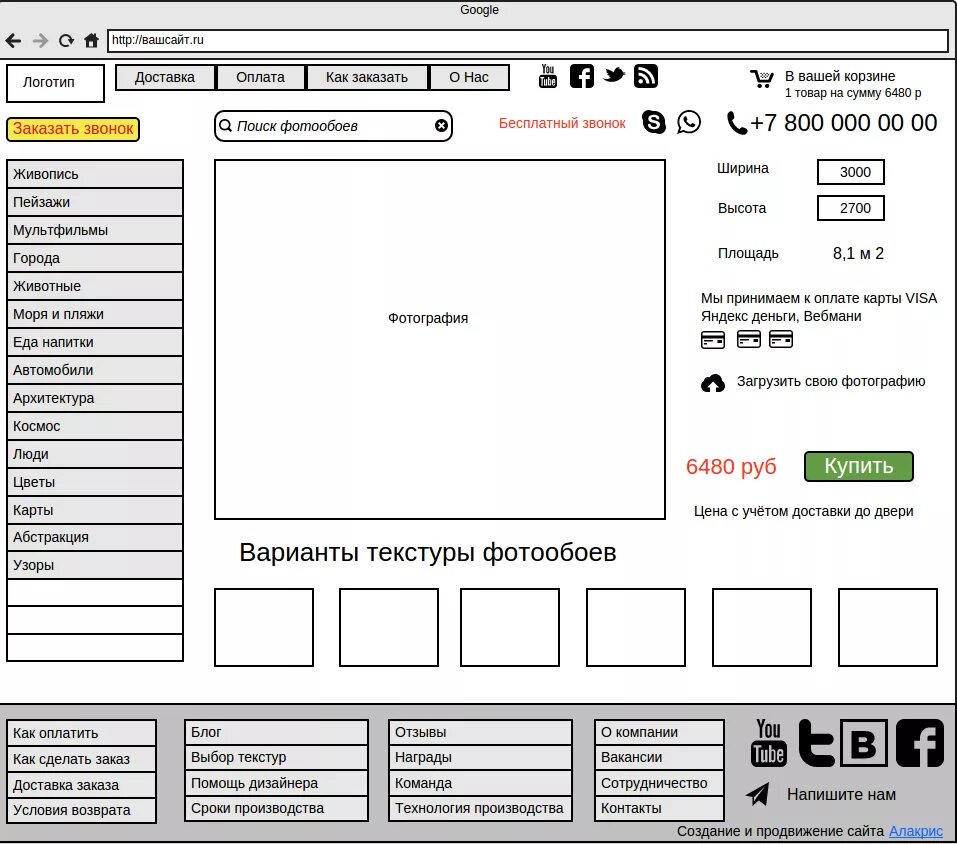Click the Ширина field showing 3000

tap(851, 172)
